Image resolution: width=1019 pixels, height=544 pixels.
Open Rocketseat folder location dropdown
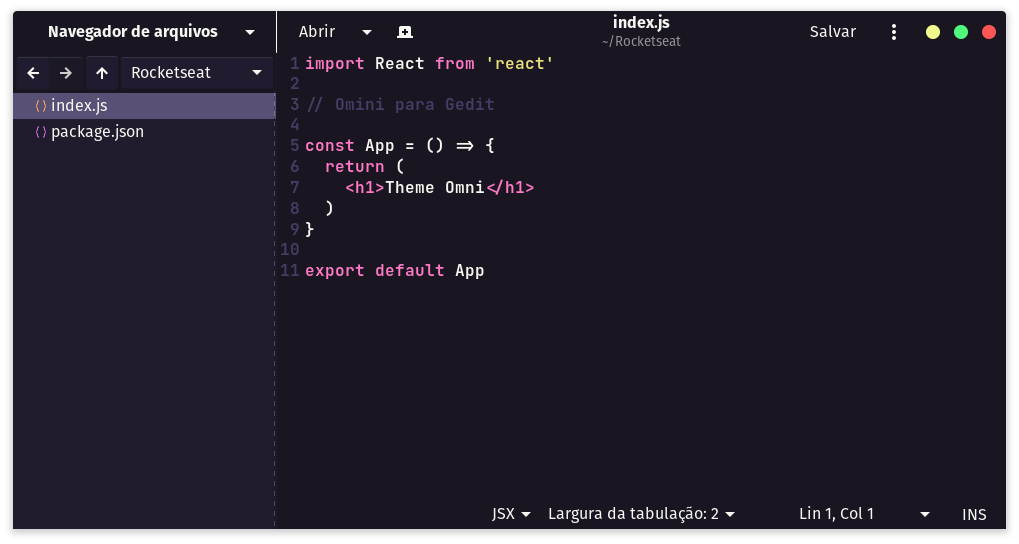[196, 73]
